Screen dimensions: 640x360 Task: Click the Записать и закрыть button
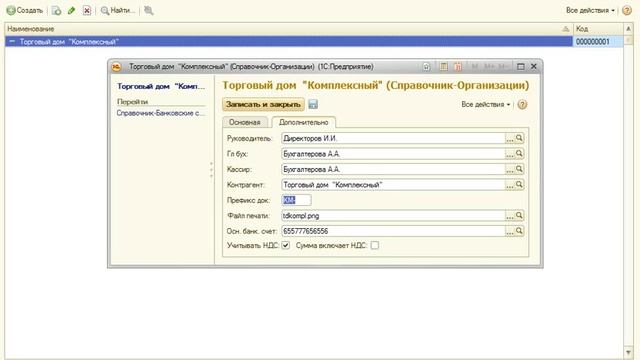pos(263,104)
